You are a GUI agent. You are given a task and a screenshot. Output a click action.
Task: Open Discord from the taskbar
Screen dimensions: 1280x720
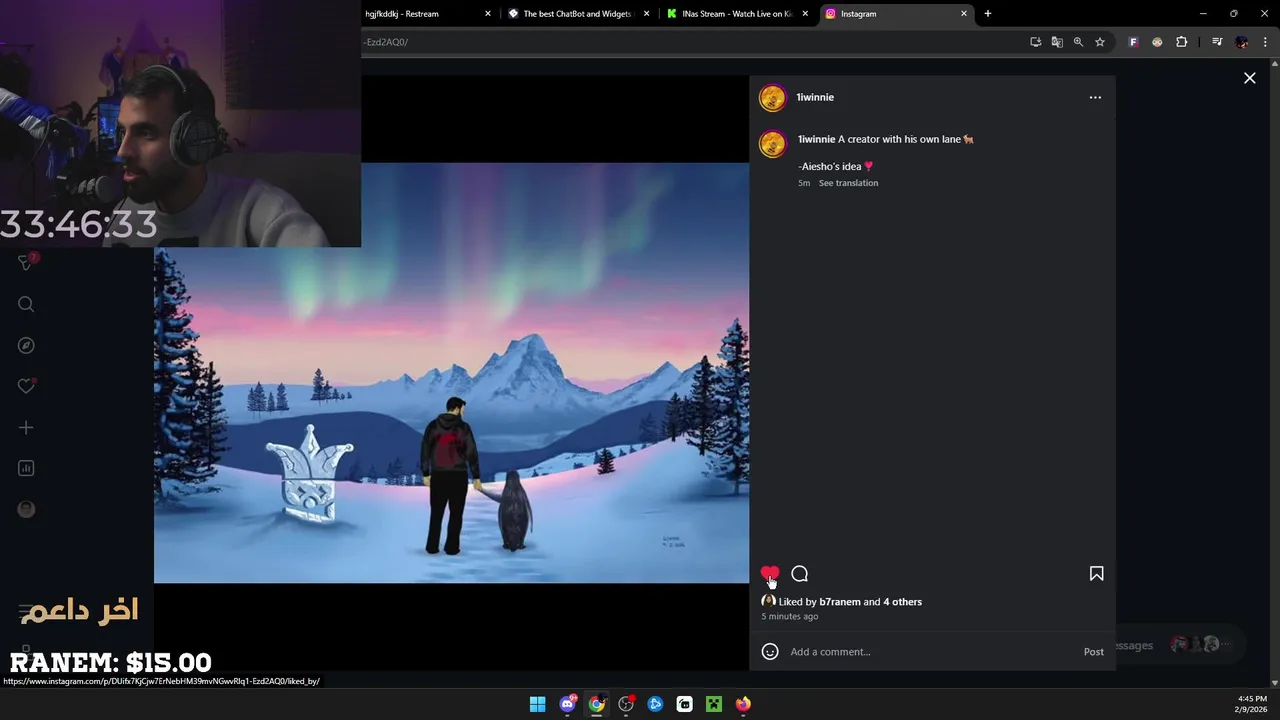click(567, 704)
